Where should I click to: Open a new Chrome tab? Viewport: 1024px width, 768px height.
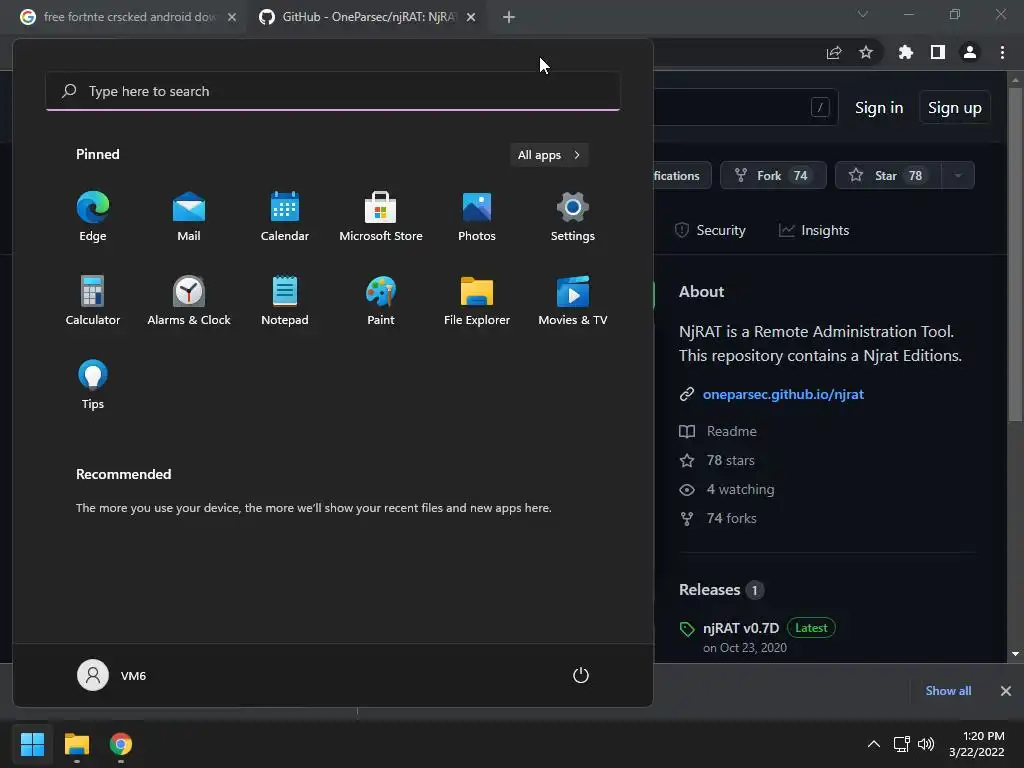click(x=509, y=18)
